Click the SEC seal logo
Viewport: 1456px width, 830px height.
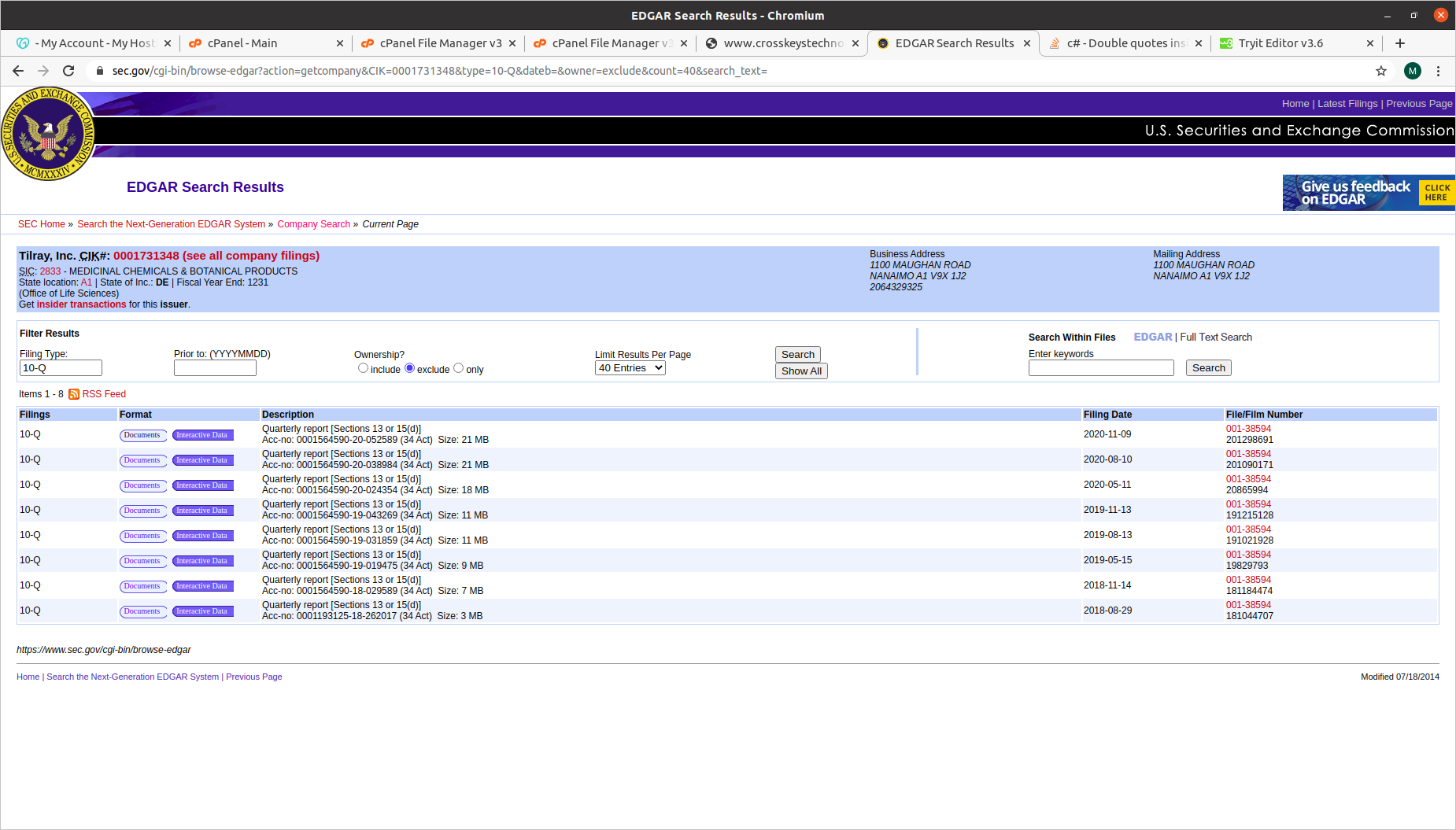coord(48,134)
